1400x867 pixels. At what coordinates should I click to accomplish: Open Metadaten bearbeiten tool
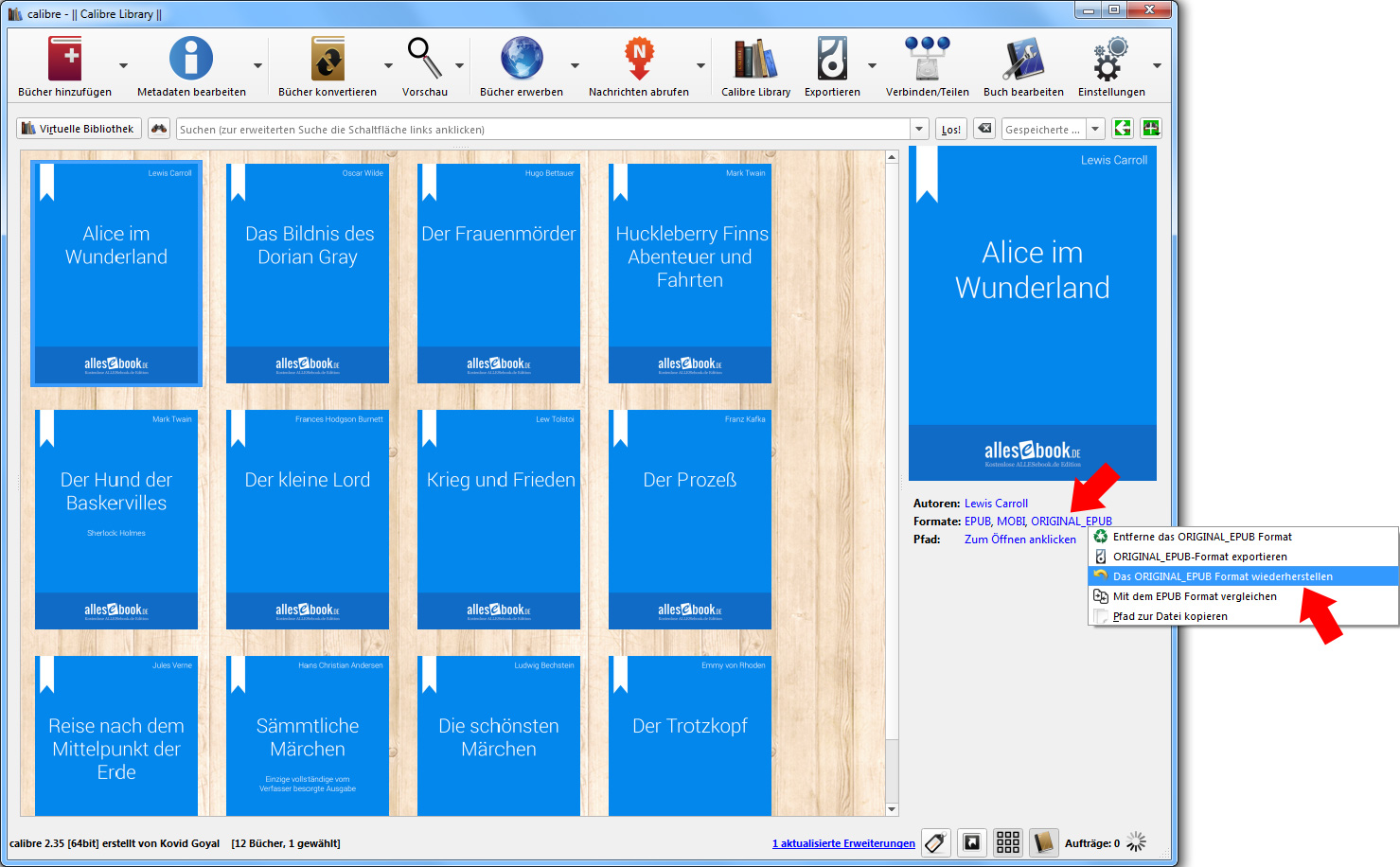(x=191, y=59)
